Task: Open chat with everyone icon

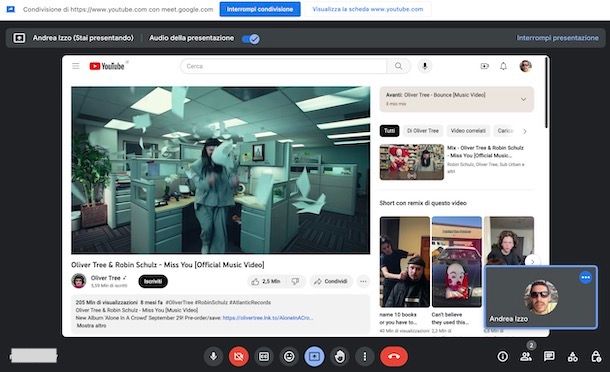Action: click(549, 356)
